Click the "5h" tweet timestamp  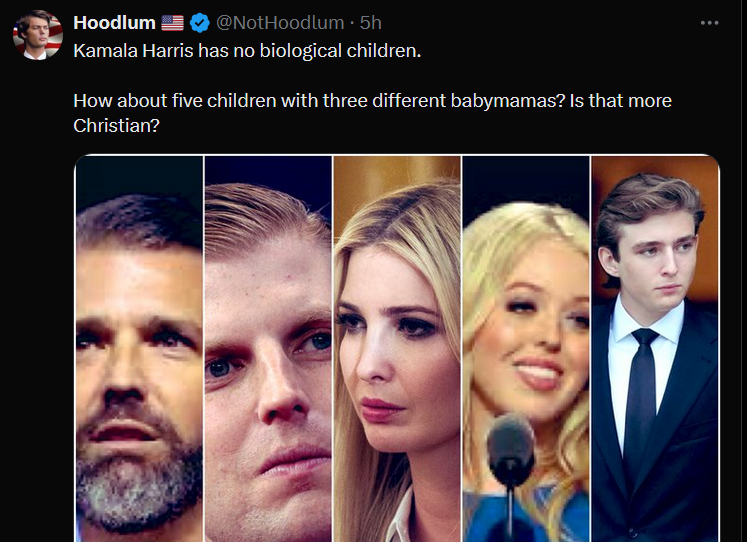371,23
